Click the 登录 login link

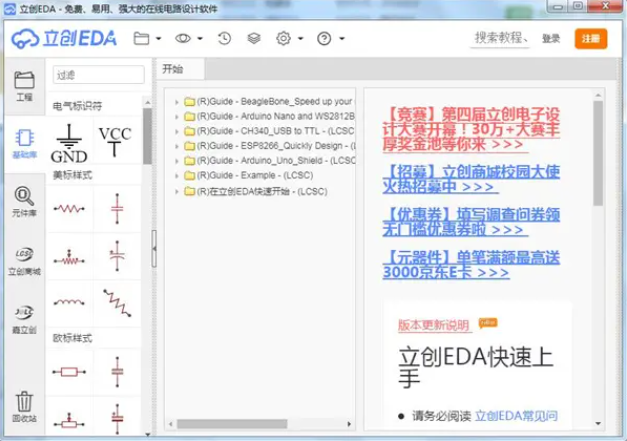coord(551,39)
